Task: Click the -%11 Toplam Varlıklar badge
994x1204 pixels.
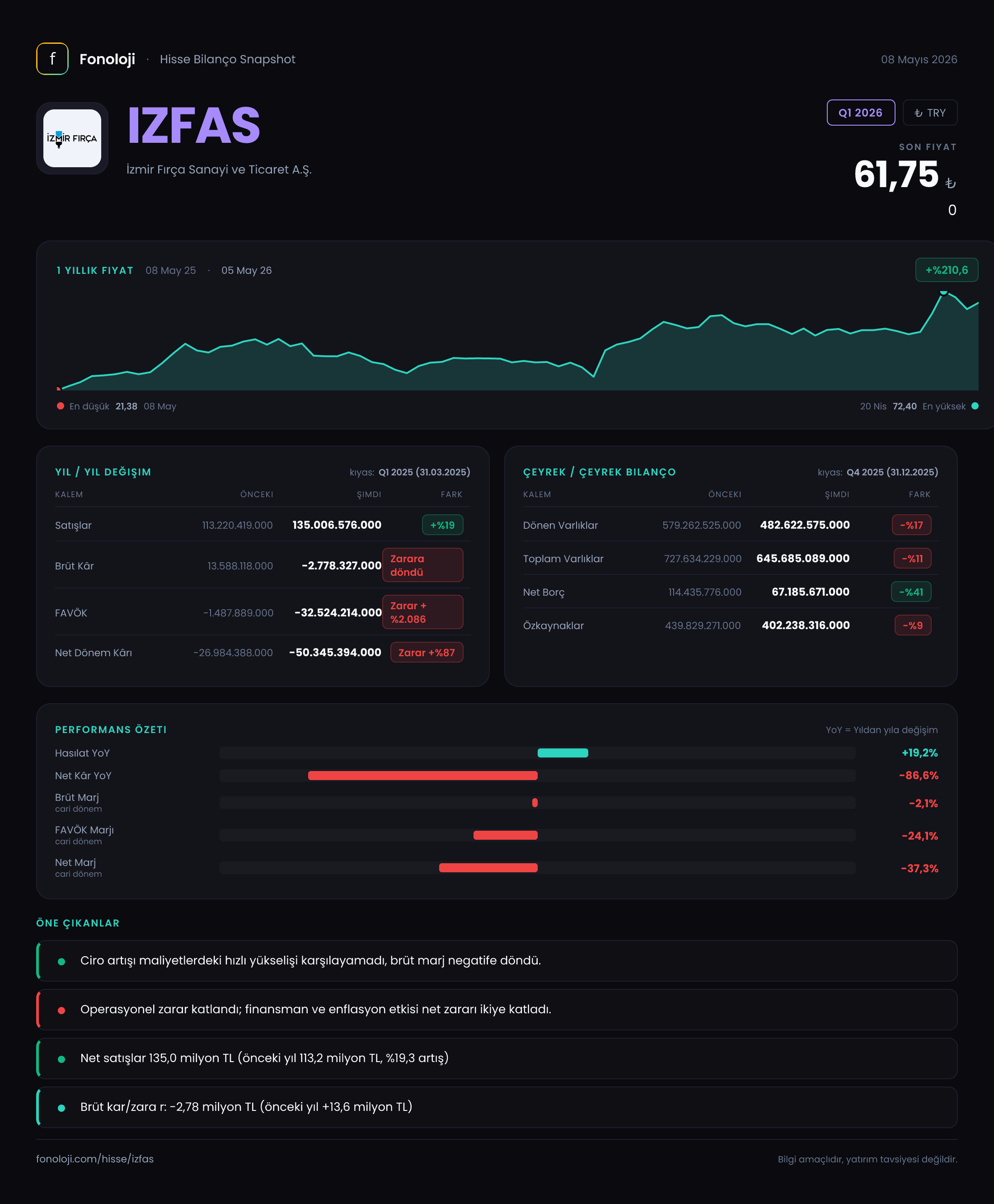Action: click(913, 559)
